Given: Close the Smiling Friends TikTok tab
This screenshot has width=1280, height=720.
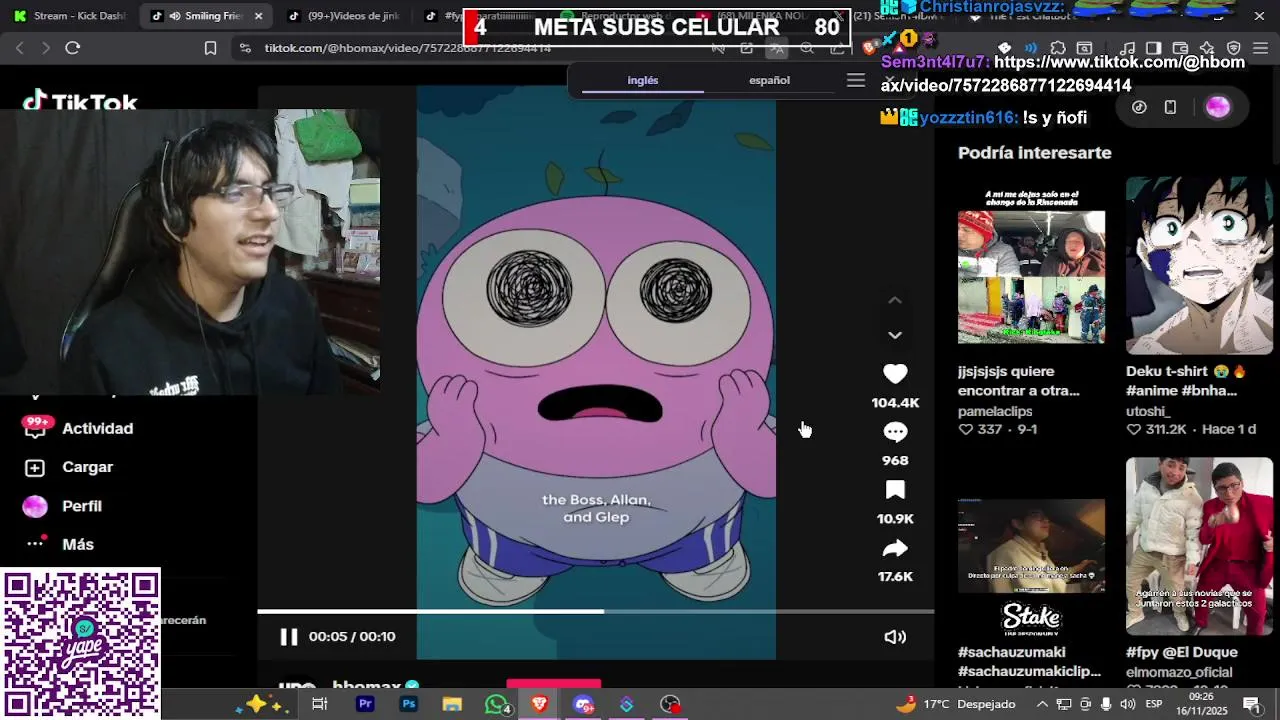Looking at the screenshot, I should point(259,16).
